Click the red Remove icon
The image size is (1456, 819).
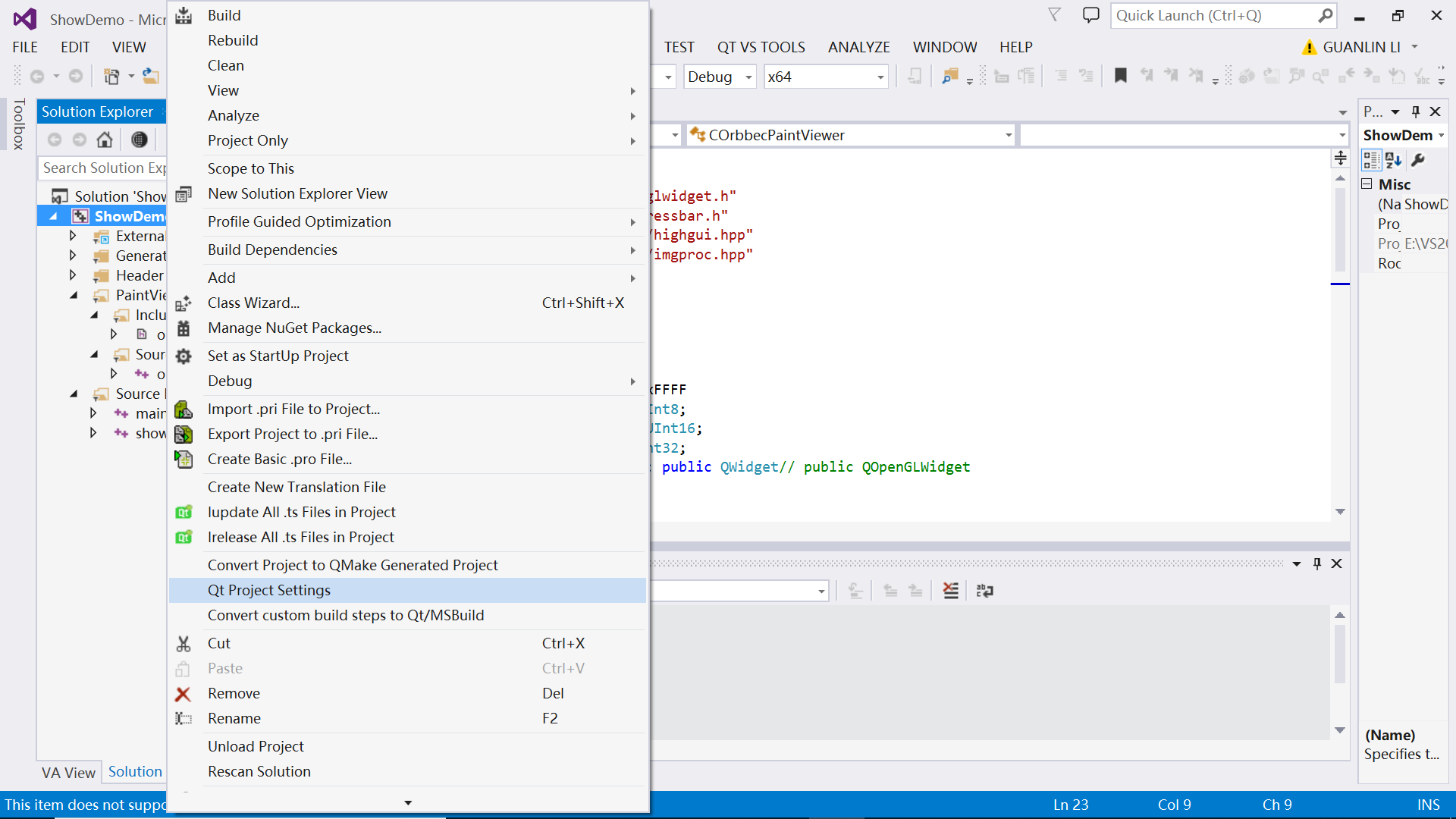coord(184,694)
